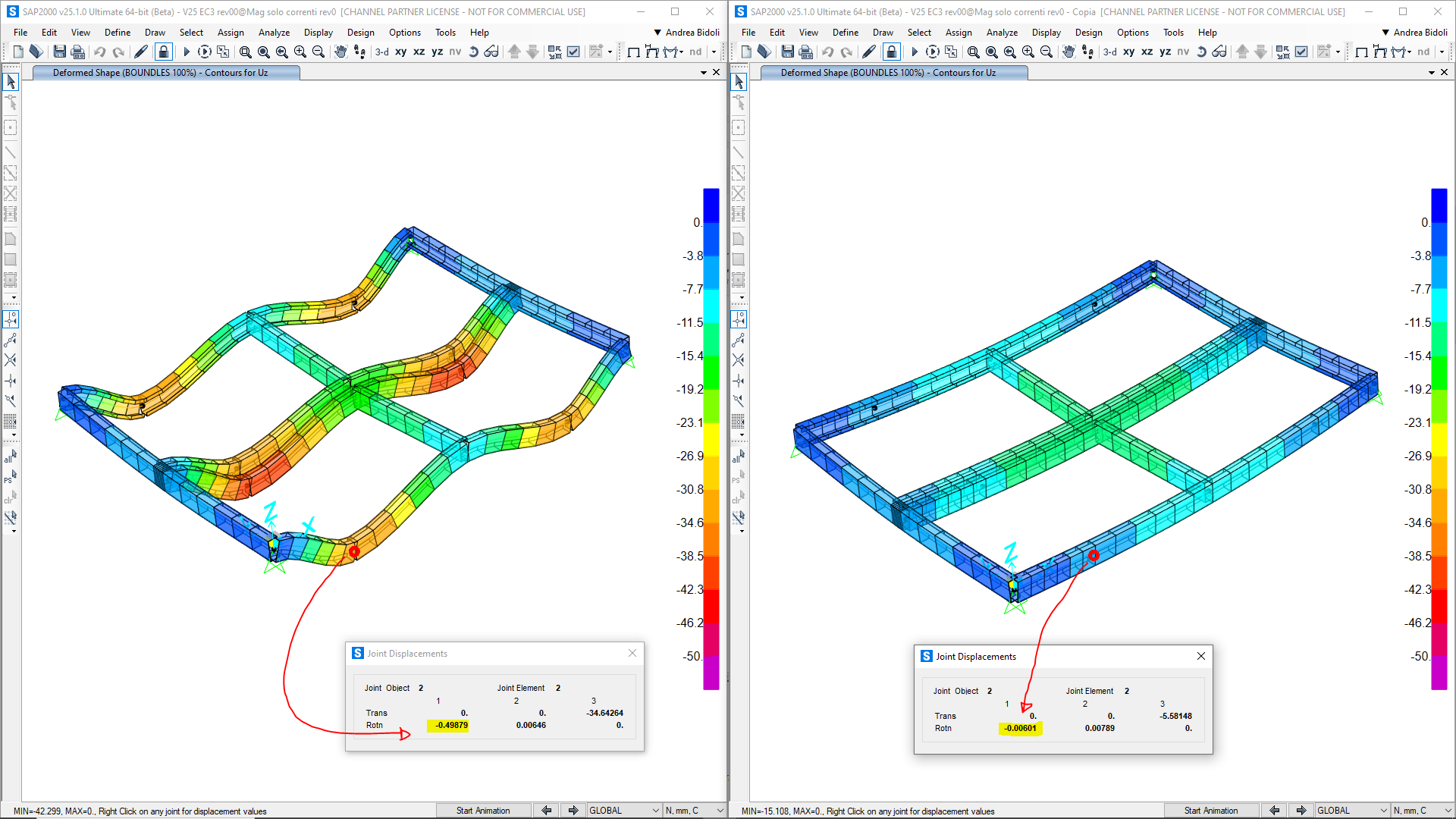
Task: Select the Pan hand tool in left toolbar
Action: pyautogui.click(x=340, y=52)
